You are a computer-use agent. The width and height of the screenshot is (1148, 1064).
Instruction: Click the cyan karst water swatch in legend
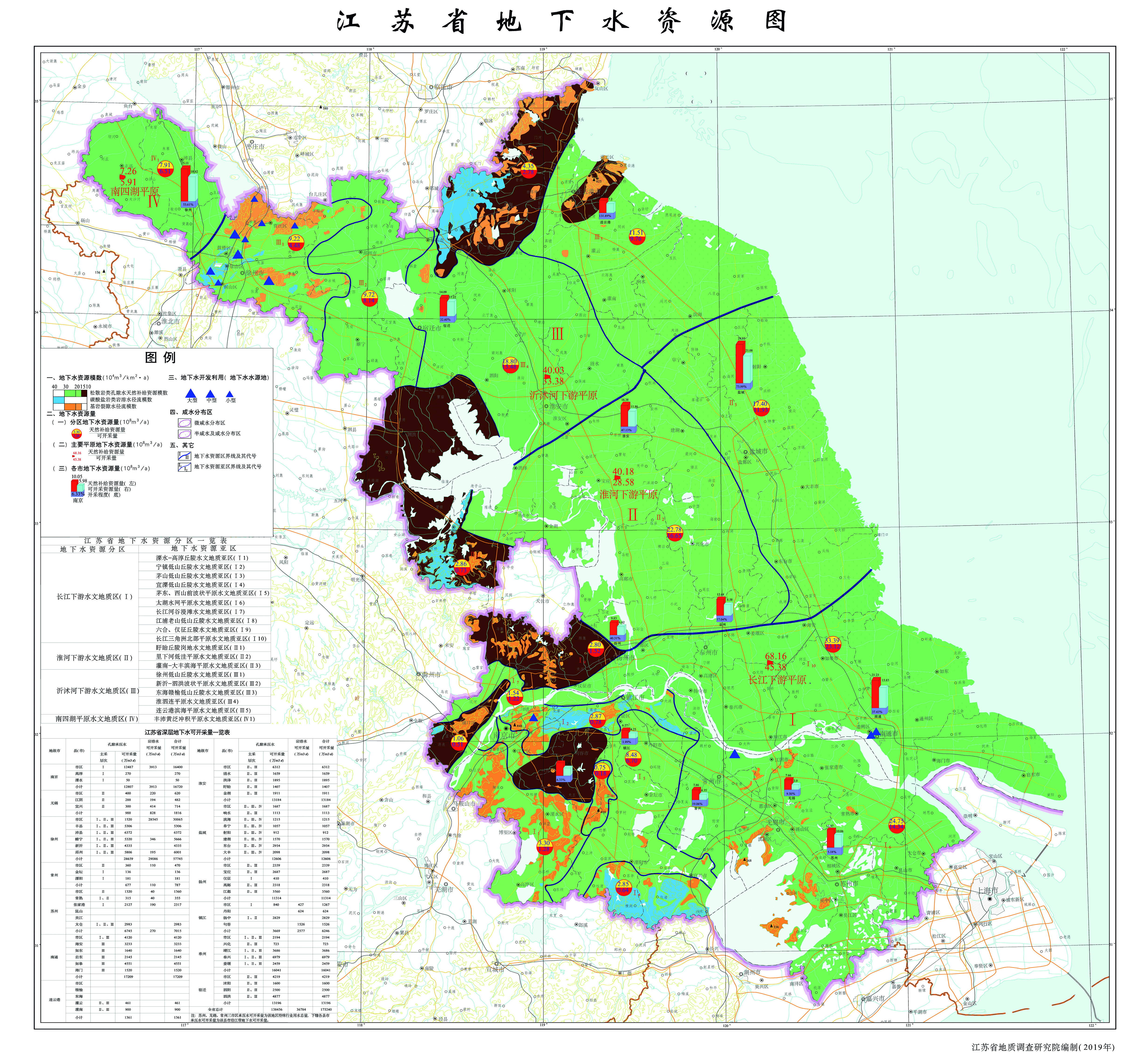pyautogui.click(x=59, y=400)
